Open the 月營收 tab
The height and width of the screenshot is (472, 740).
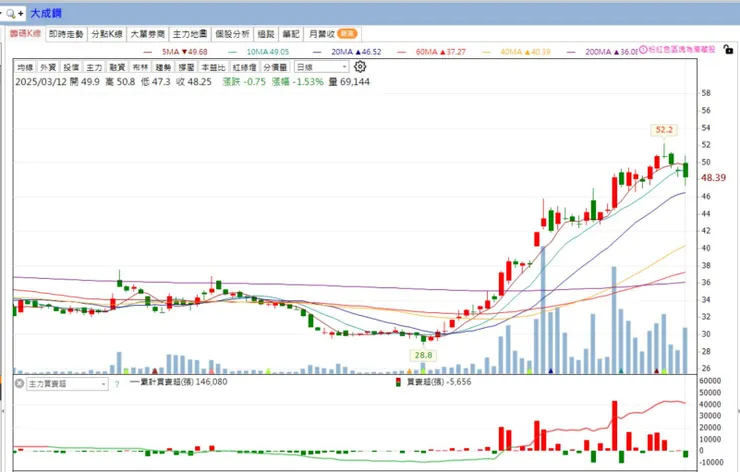[x=332, y=34]
